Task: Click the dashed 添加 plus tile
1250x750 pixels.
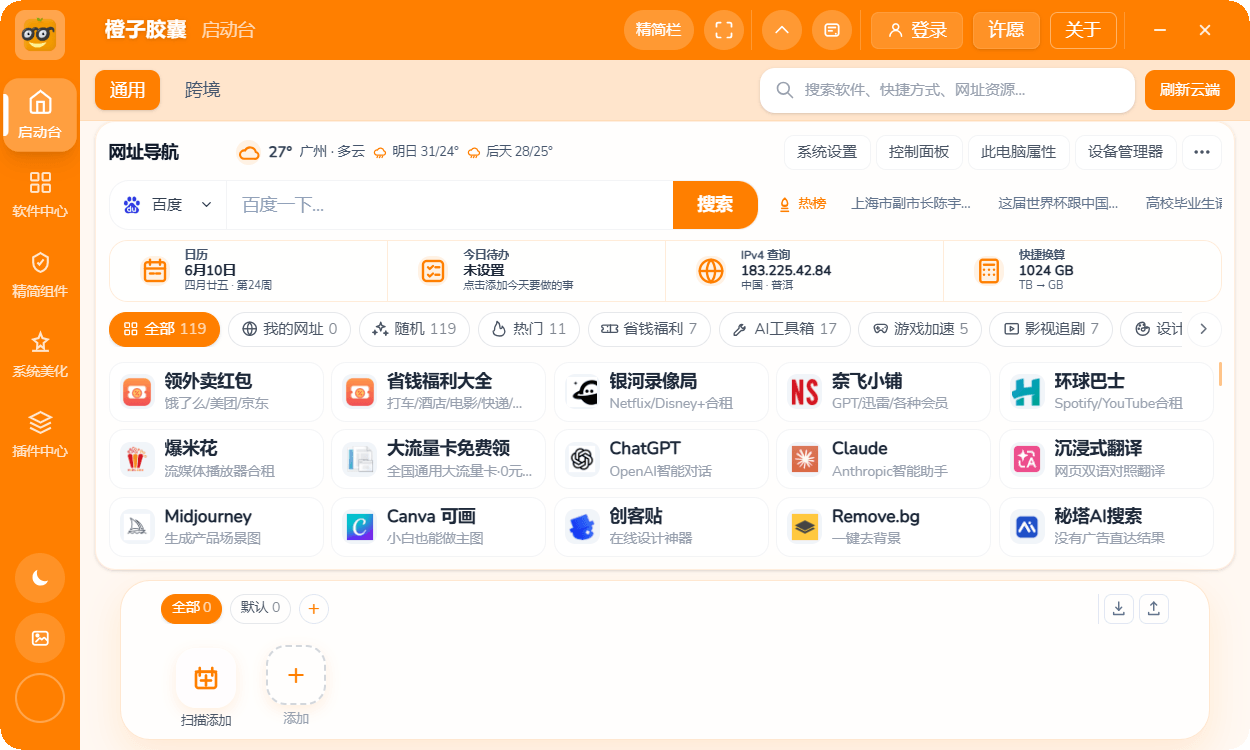Action: pos(296,675)
